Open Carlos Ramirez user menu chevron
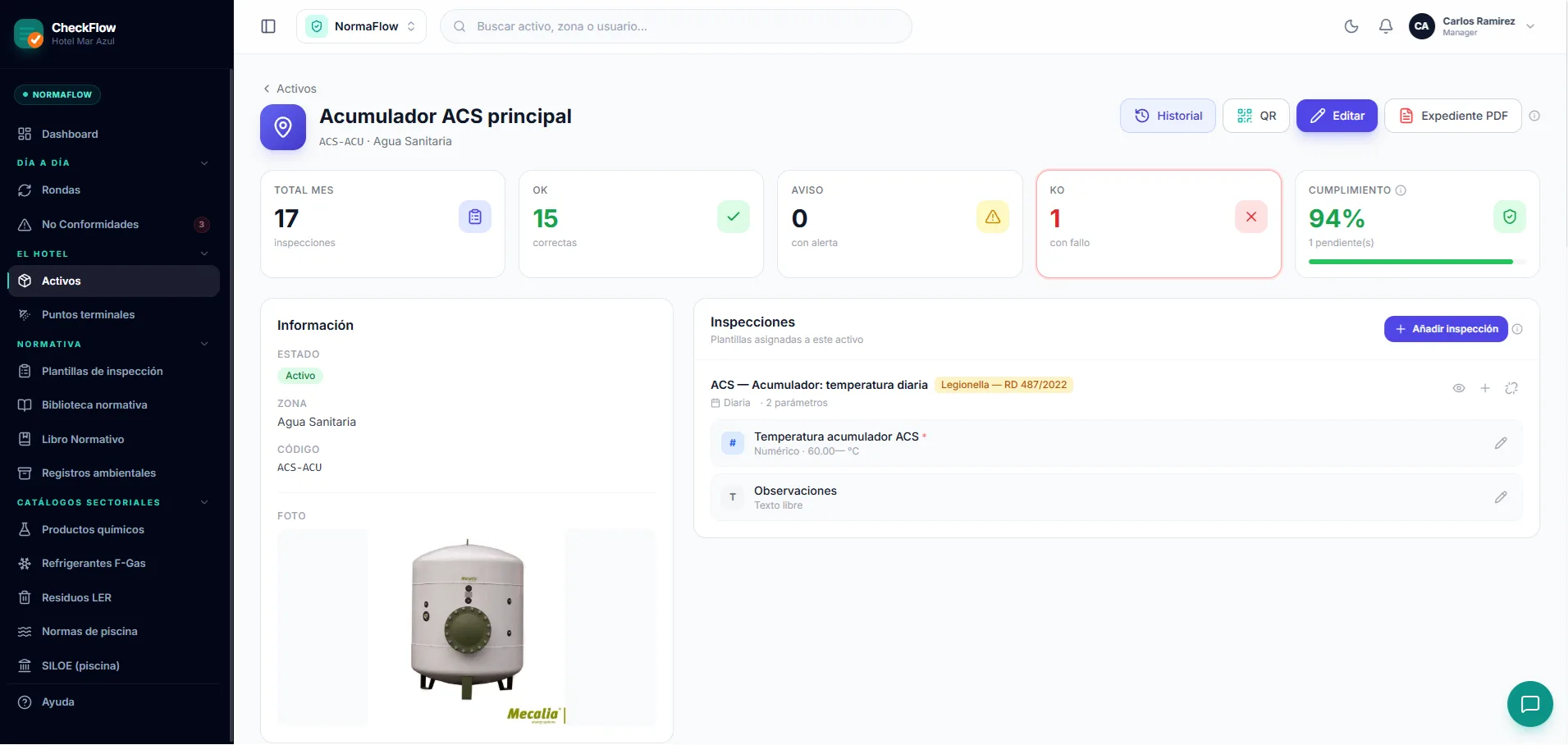 1530,26
